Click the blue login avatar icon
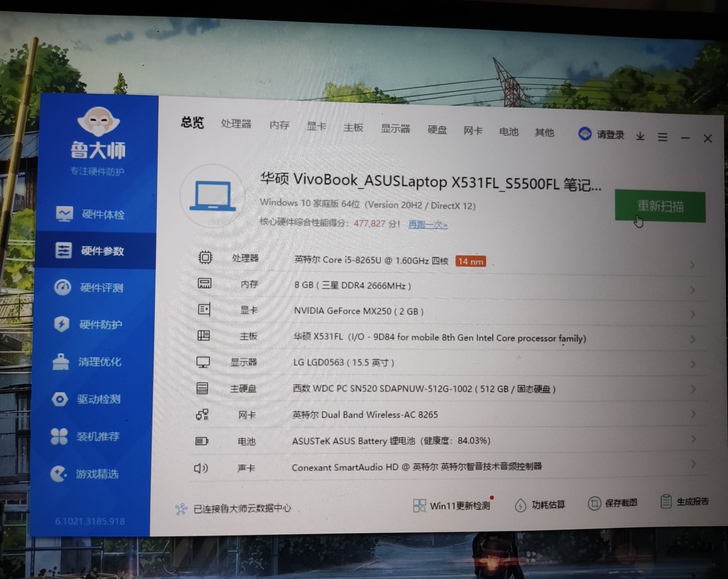 tap(585, 134)
